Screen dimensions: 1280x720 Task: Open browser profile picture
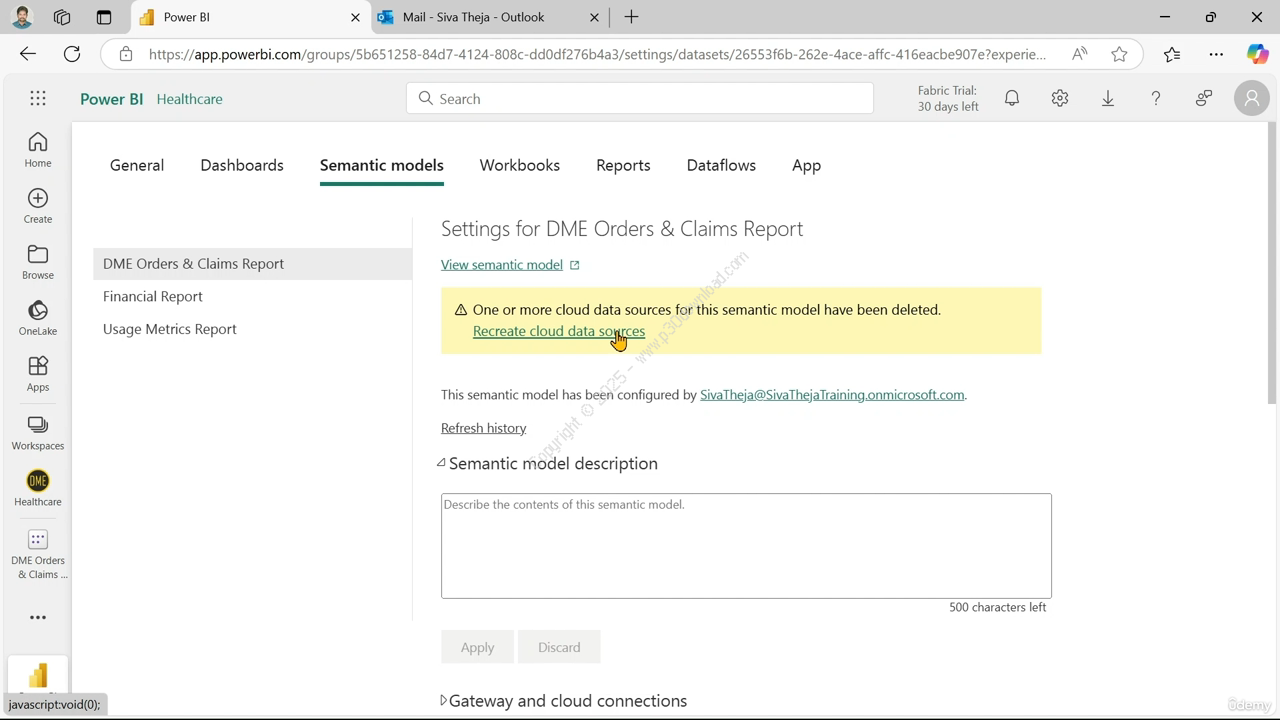pos(22,17)
